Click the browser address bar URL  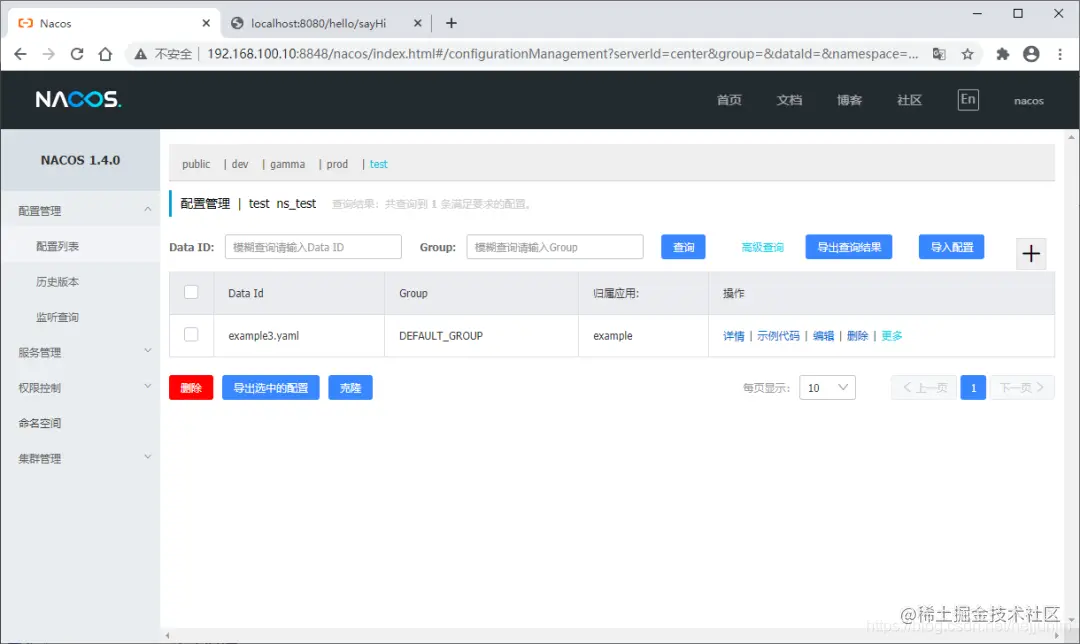tap(562, 54)
